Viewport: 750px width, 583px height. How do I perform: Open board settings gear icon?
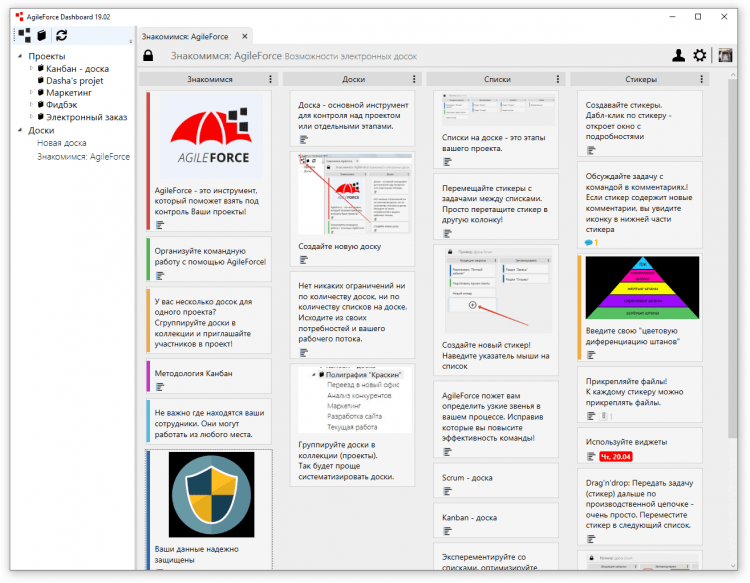tap(700, 55)
